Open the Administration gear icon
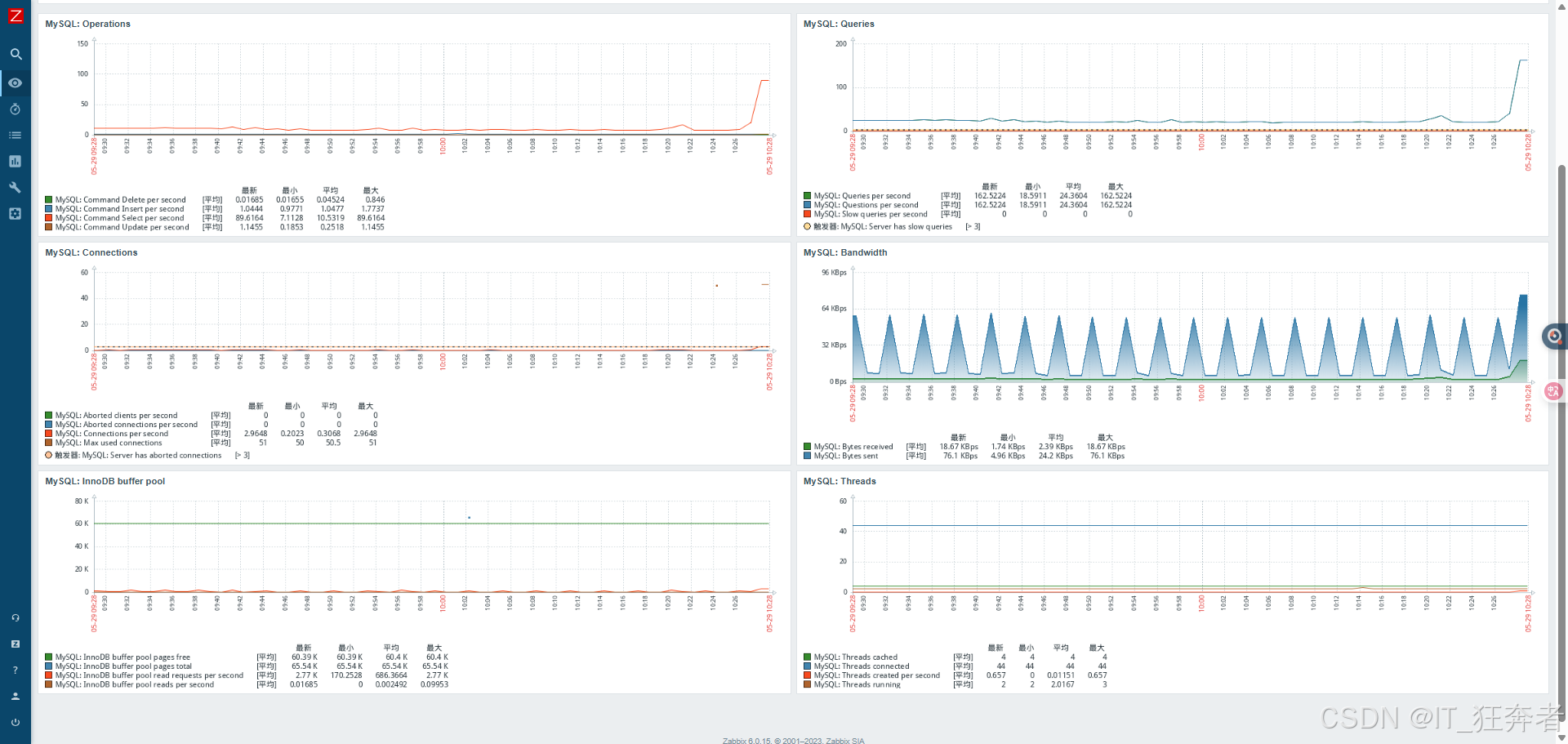The width and height of the screenshot is (1568, 744). tap(16, 213)
